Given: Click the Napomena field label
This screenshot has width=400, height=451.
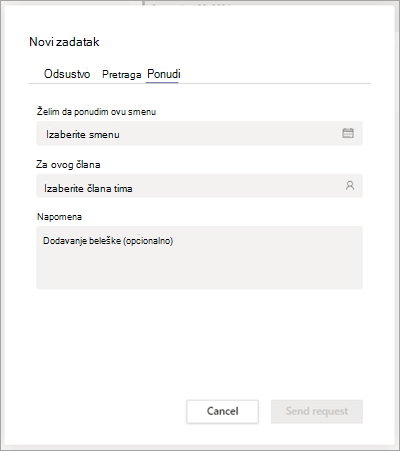Looking at the screenshot, I should (x=59, y=217).
